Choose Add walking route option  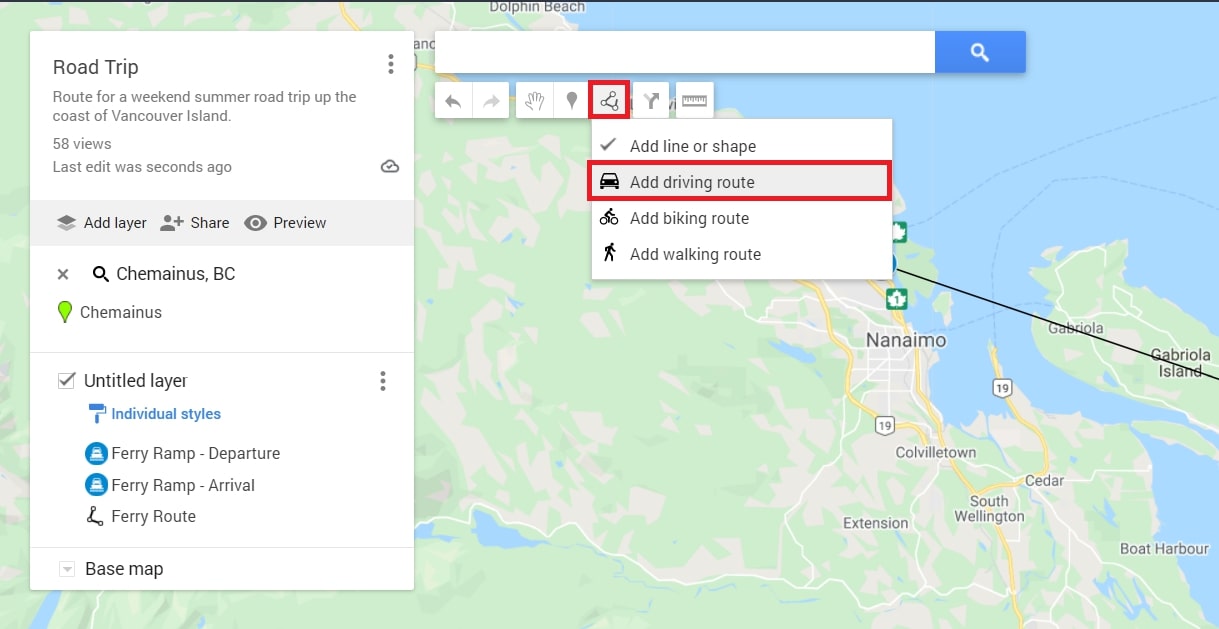tap(740, 254)
